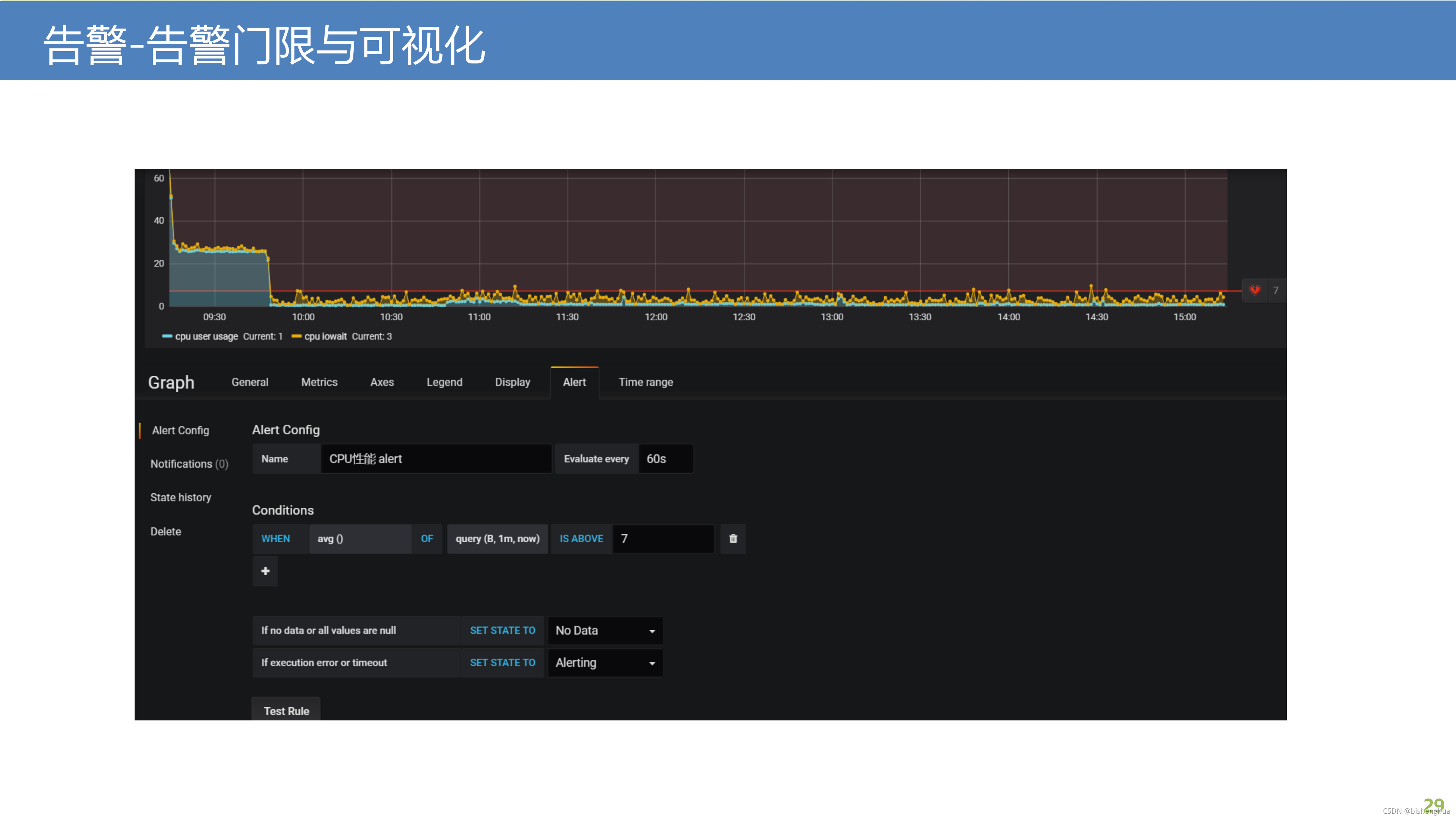Viewport: 1456px width, 819px height.
Task: Click the threshold value 7 input
Action: 662,539
